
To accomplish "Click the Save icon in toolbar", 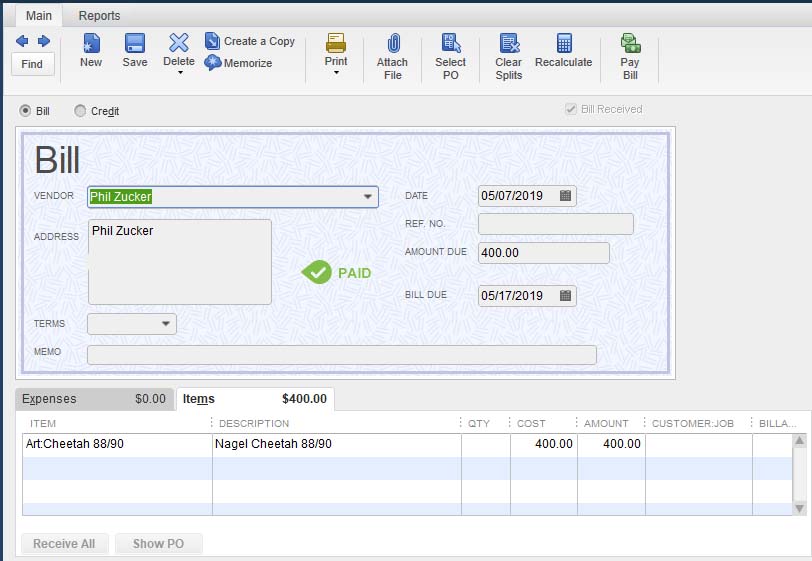I will pos(135,43).
